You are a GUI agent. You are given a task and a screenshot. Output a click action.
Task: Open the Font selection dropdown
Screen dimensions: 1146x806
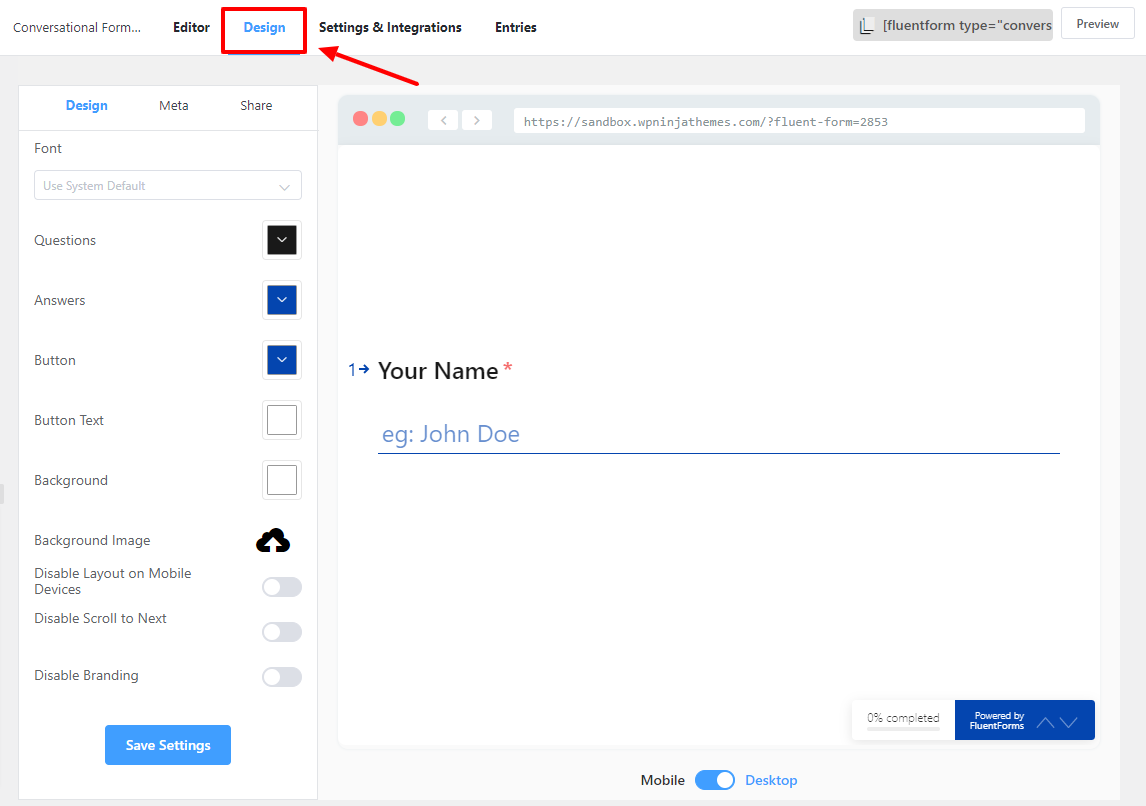point(167,185)
